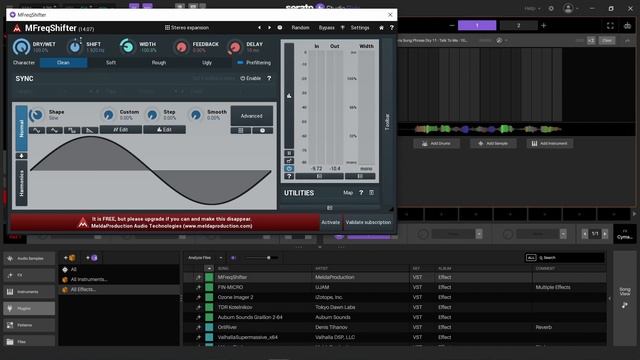640x360 pixels.
Task: Click the Custom knob
Action: tap(109, 115)
